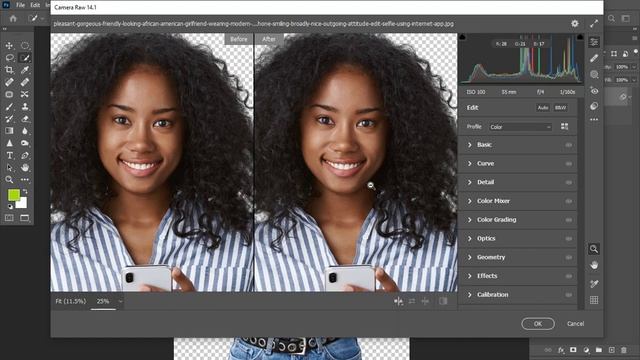Select the Horizontal Type tool
Viewport: 640px width, 360px height.
(x=9, y=156)
